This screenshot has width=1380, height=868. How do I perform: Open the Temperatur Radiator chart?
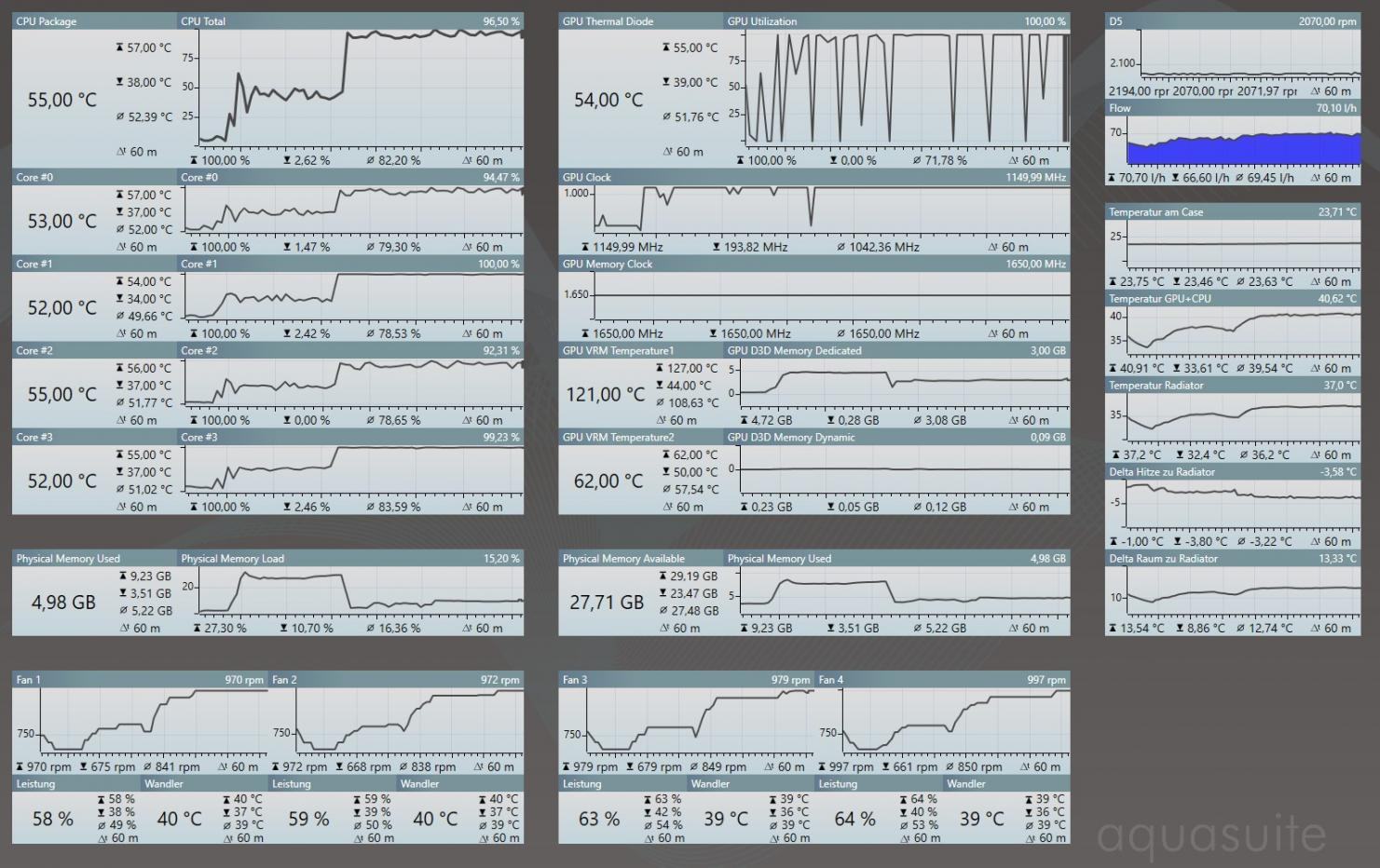click(x=1244, y=419)
